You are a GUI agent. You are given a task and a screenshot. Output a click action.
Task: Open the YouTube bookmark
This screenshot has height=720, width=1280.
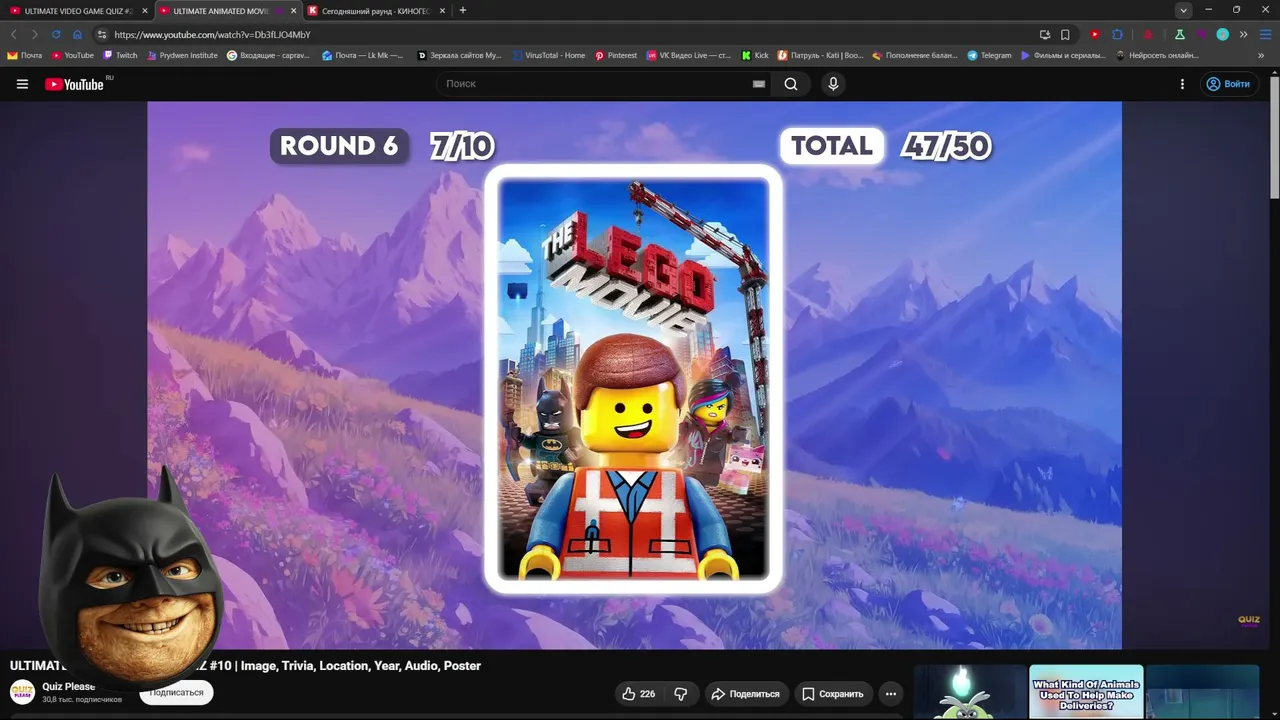[x=73, y=55]
